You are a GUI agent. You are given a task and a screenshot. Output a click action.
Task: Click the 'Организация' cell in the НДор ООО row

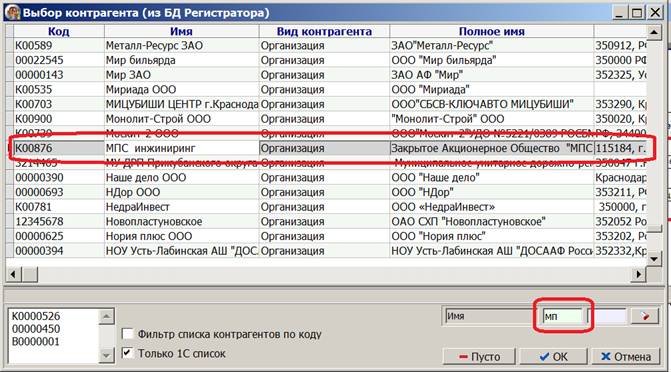(324, 192)
